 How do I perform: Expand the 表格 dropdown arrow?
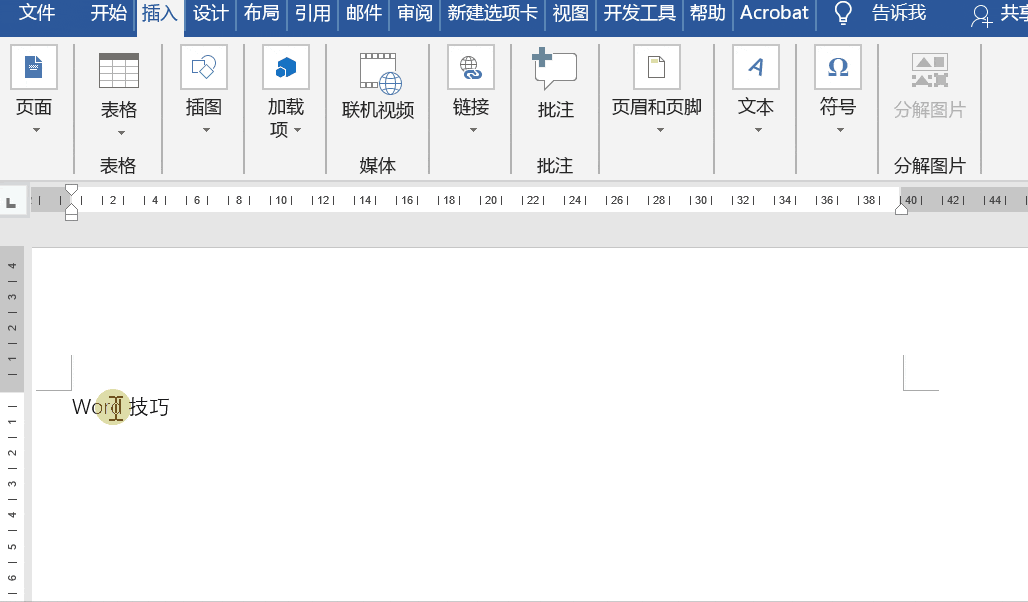coord(121,133)
